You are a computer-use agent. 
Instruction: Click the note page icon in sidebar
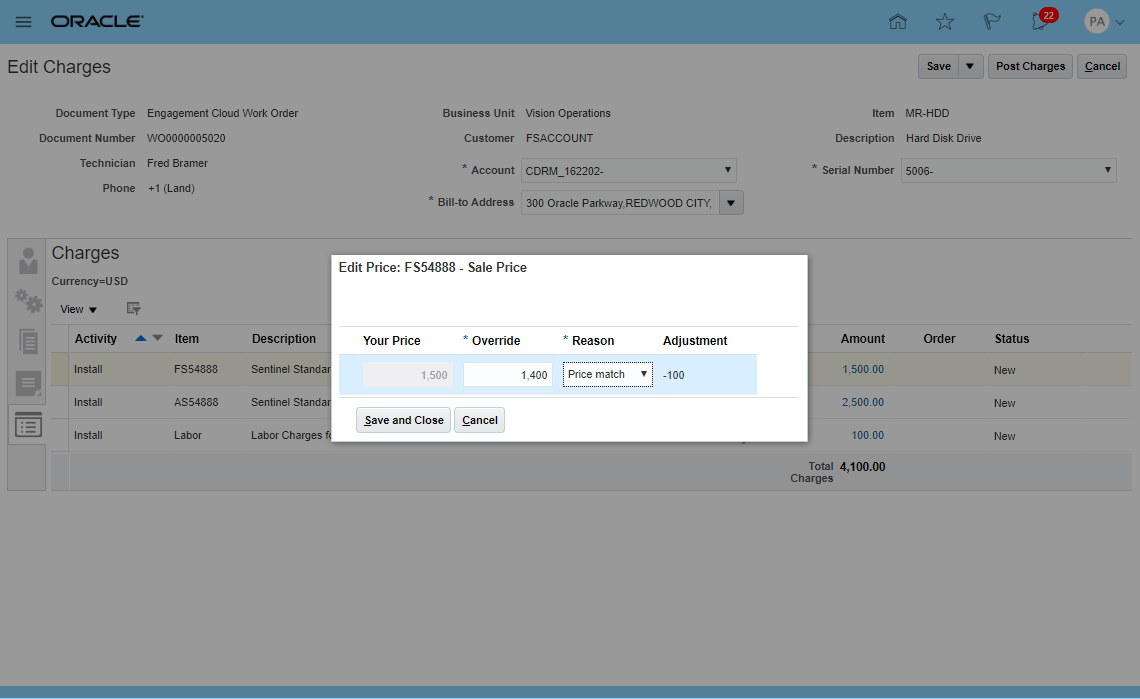28,383
